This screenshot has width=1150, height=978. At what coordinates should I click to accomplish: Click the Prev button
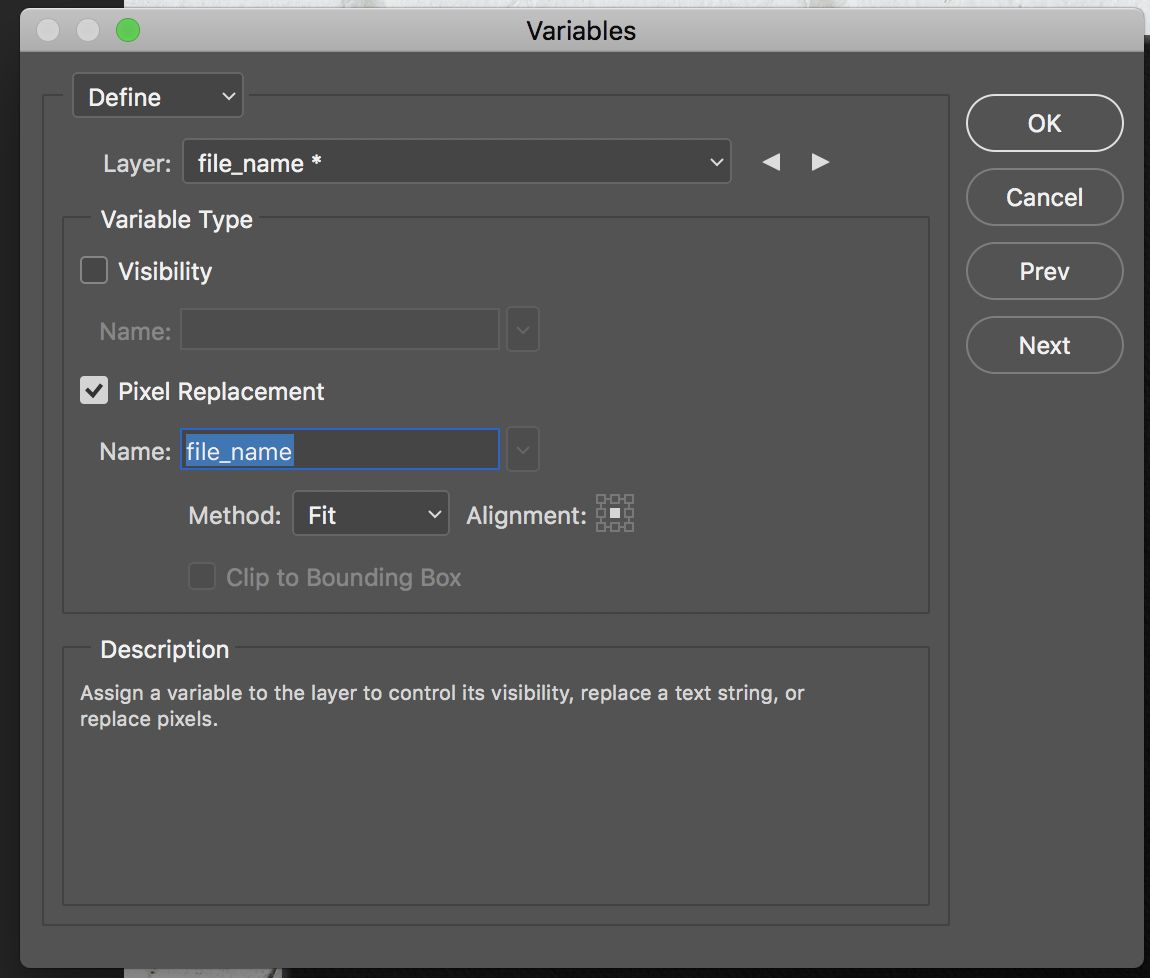(x=1044, y=271)
